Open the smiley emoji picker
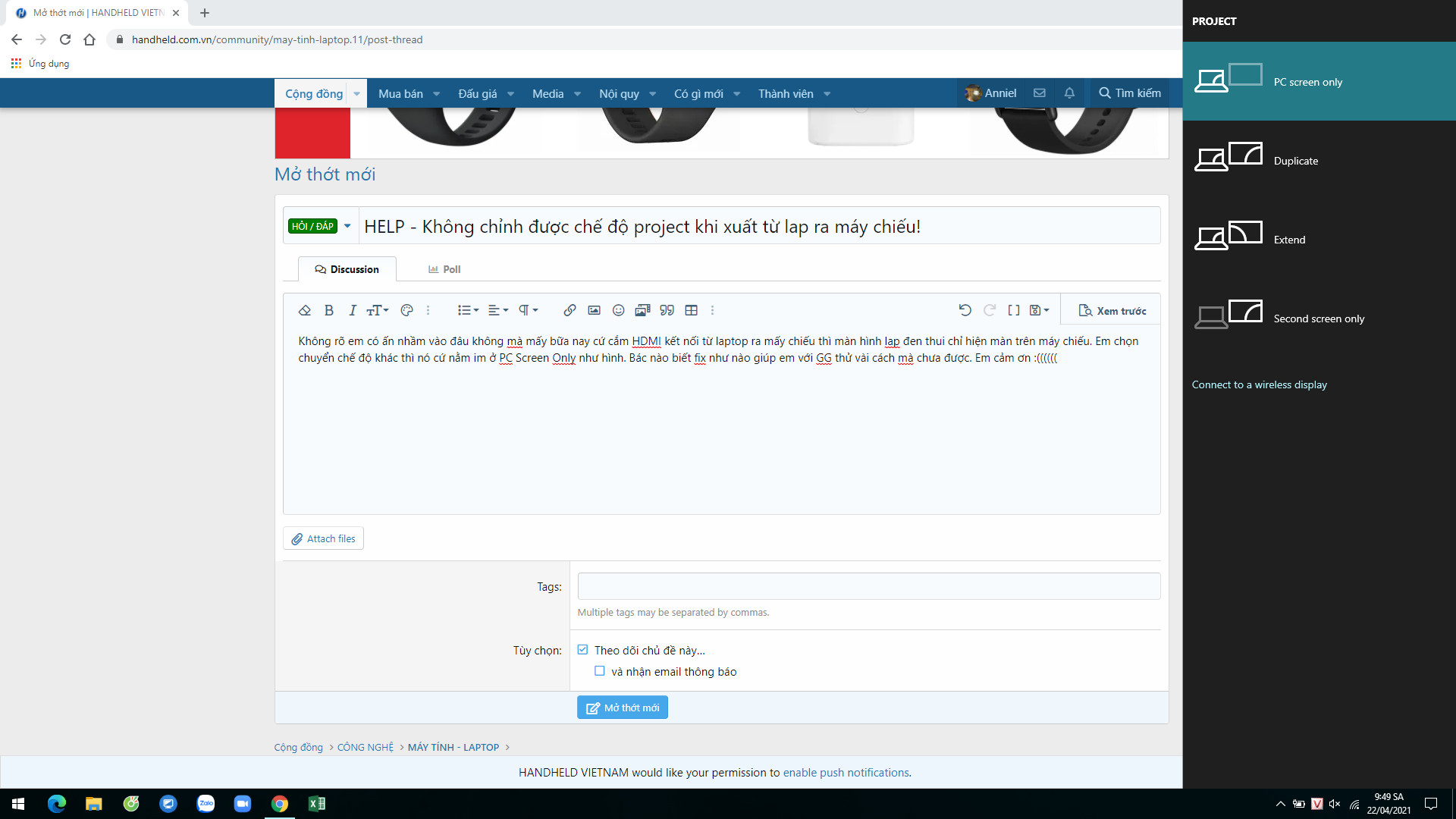This screenshot has width=1456, height=819. [618, 310]
